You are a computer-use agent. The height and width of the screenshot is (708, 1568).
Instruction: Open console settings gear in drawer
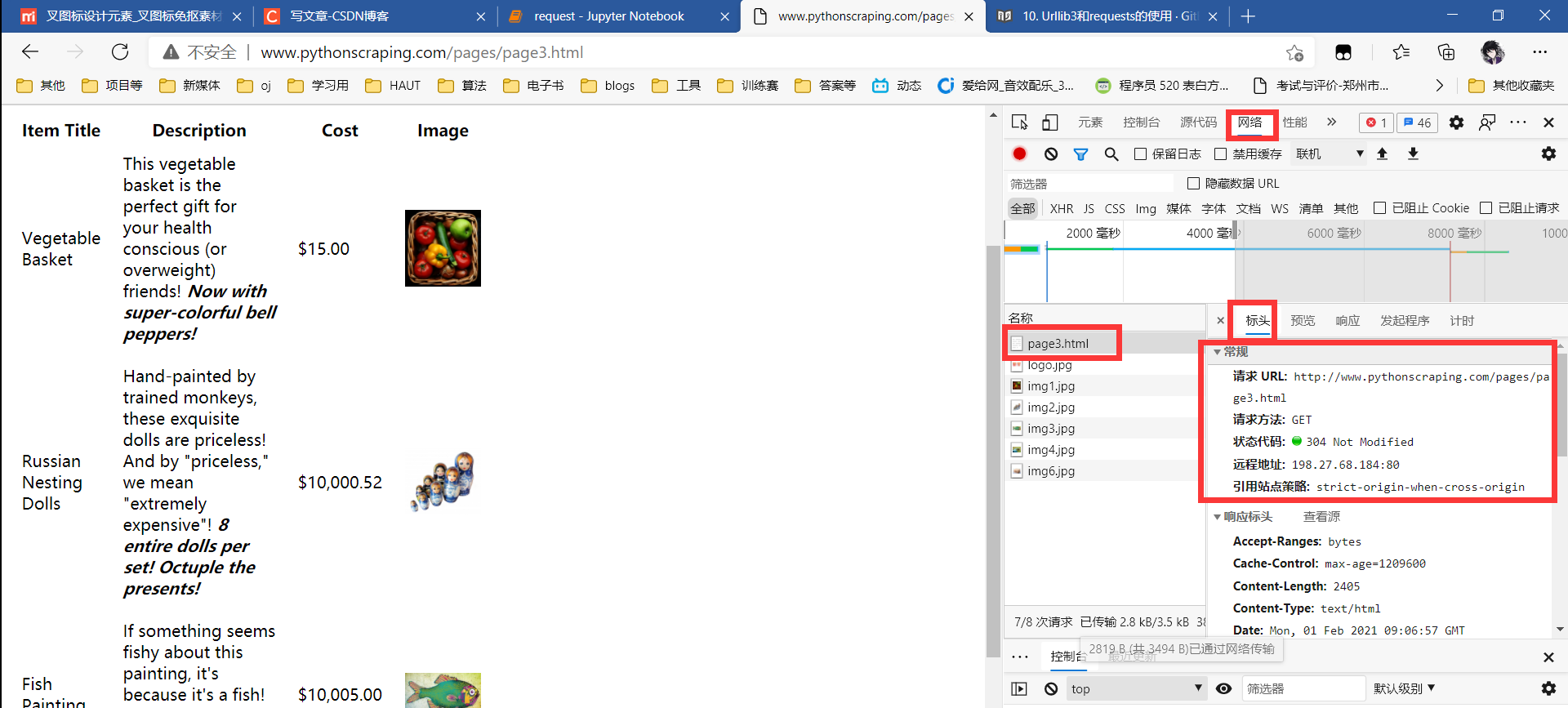(x=1548, y=689)
